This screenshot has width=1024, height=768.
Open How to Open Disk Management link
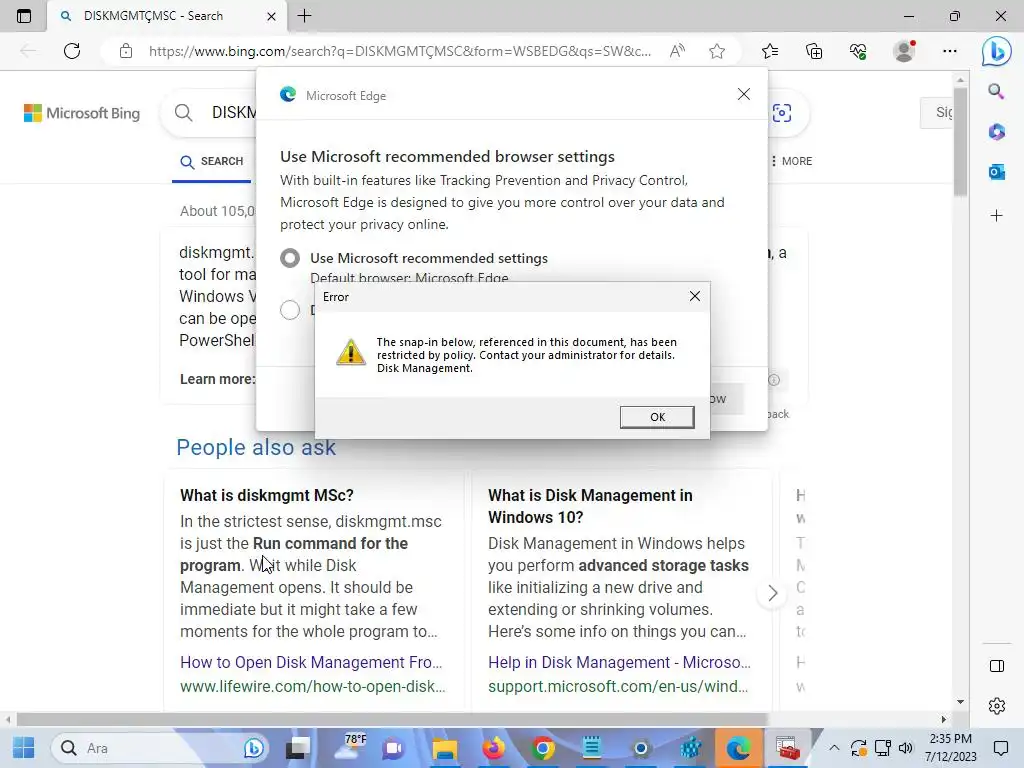click(x=311, y=662)
